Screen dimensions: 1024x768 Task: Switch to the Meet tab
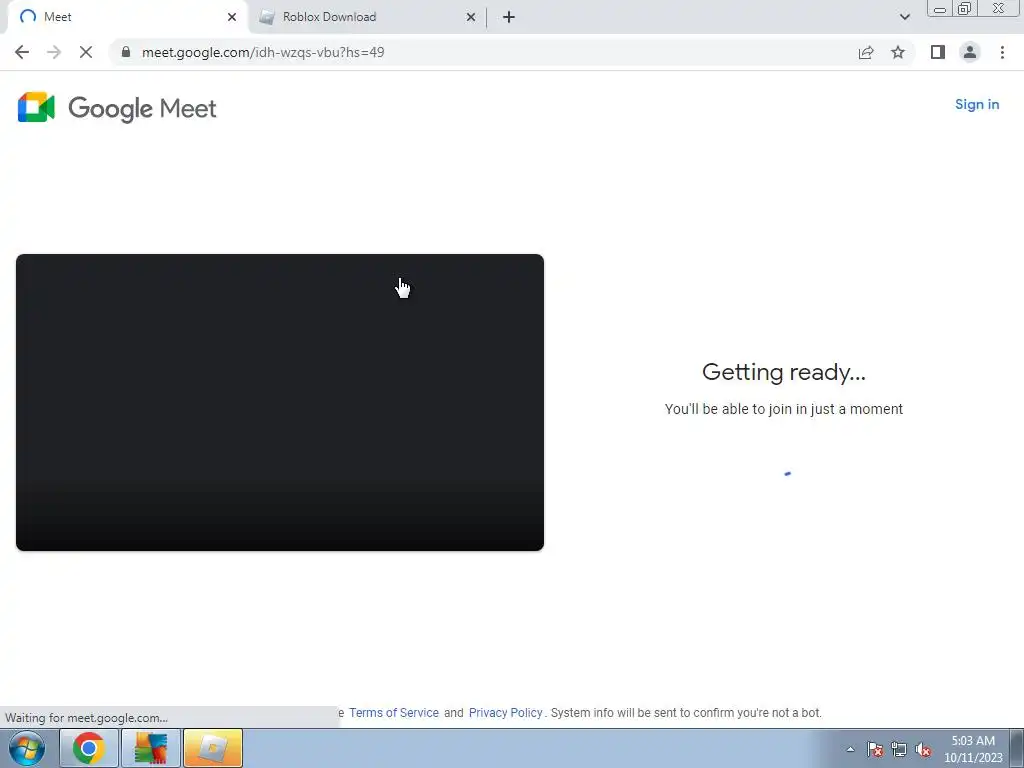127,17
